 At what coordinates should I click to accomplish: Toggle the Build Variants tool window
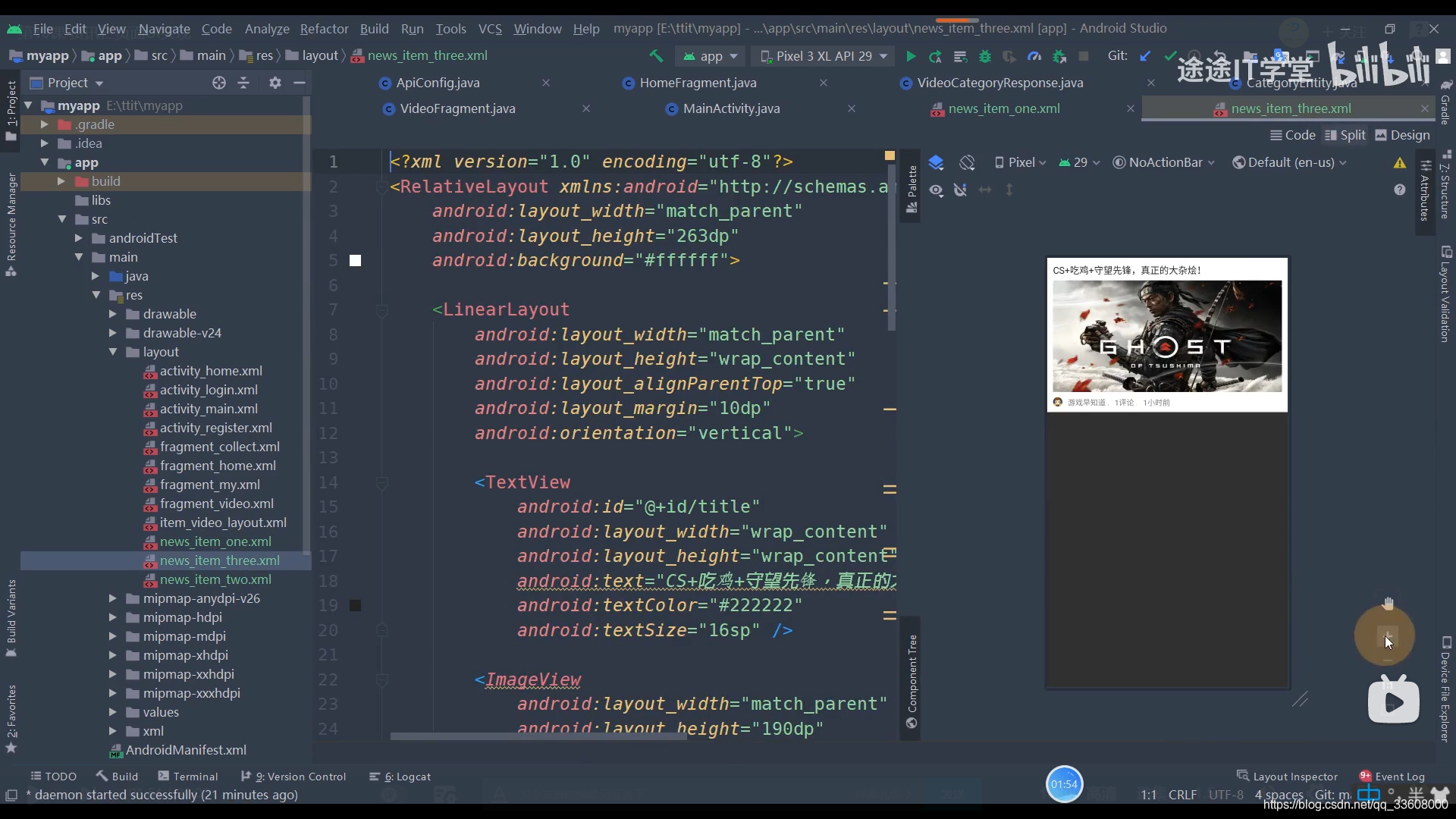pyautogui.click(x=11, y=618)
